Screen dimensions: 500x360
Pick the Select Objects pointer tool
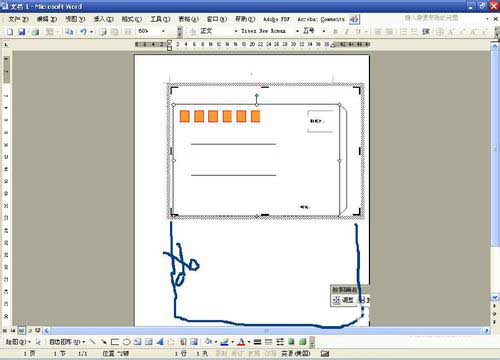tap(38, 342)
